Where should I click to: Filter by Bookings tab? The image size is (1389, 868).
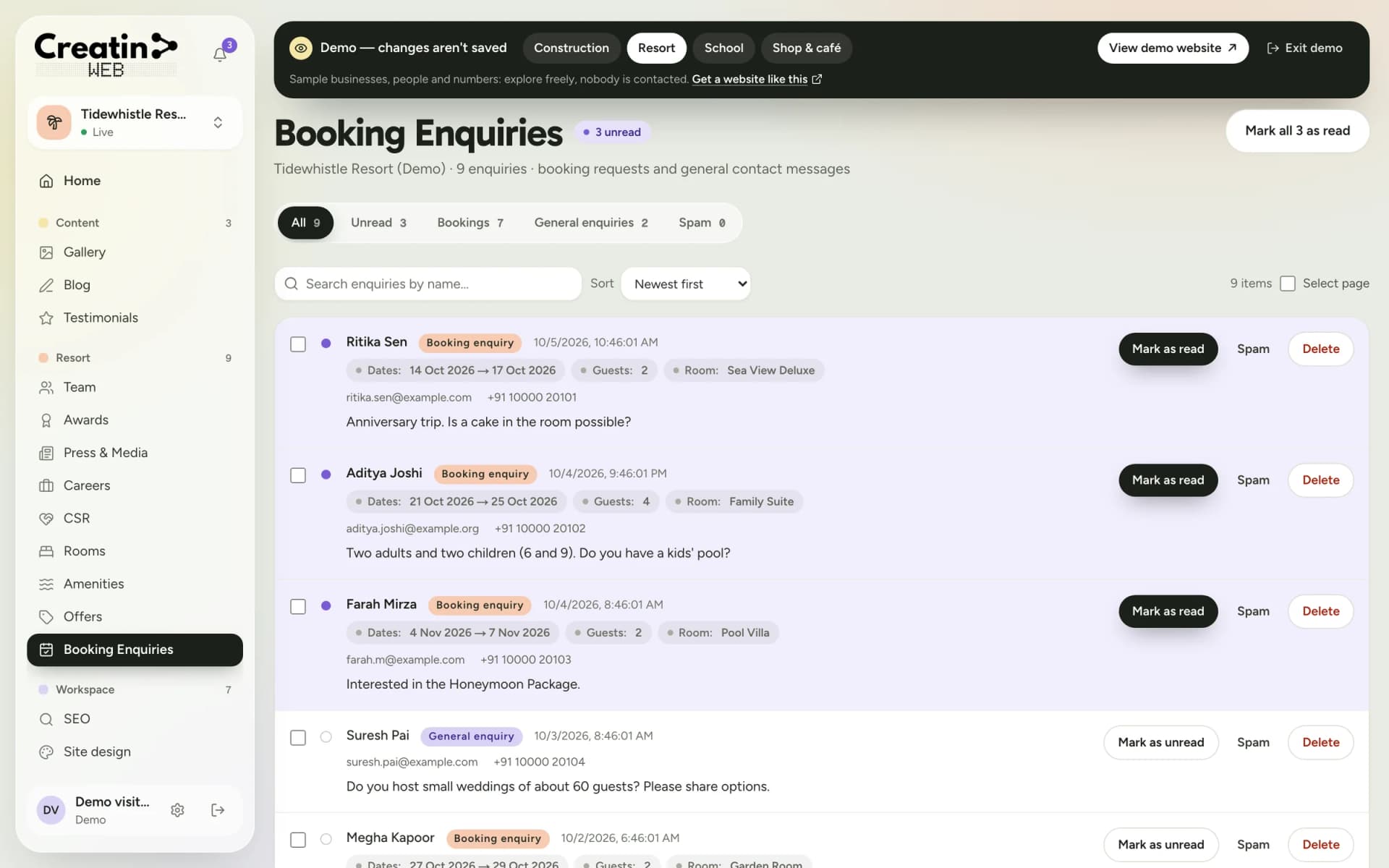click(x=470, y=223)
